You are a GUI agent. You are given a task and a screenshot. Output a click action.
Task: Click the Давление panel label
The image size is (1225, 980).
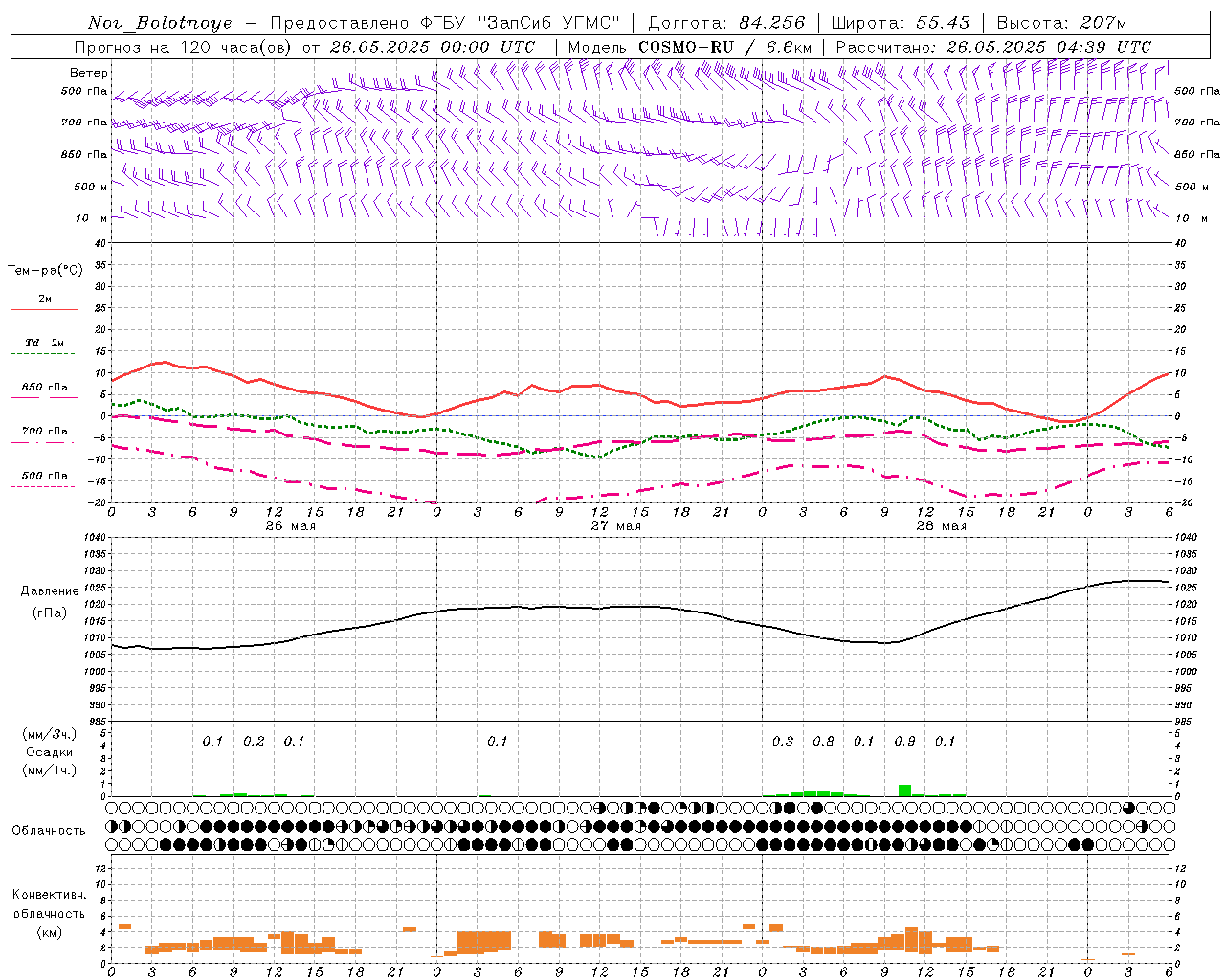[x=50, y=591]
